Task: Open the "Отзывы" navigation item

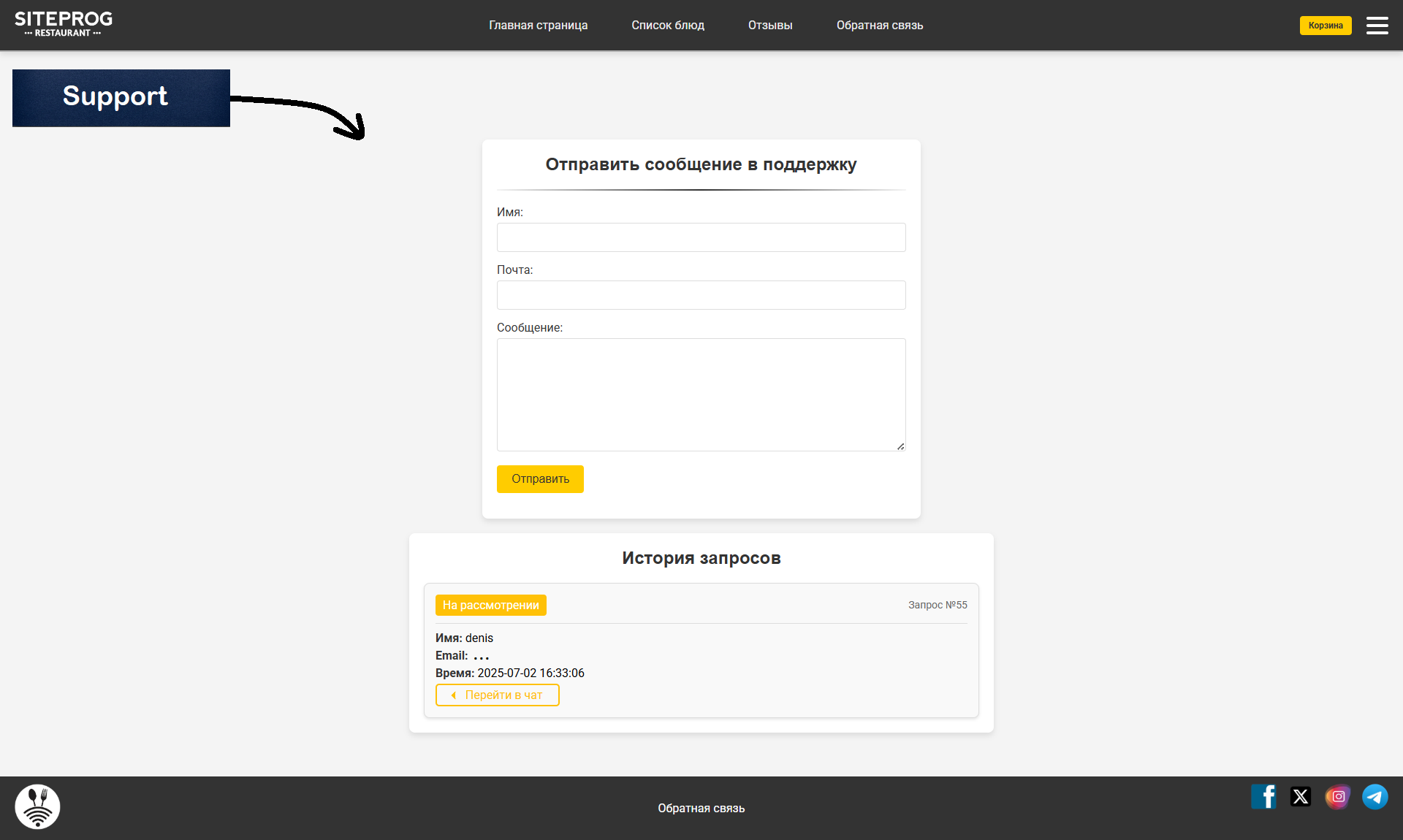Action: pyautogui.click(x=769, y=26)
